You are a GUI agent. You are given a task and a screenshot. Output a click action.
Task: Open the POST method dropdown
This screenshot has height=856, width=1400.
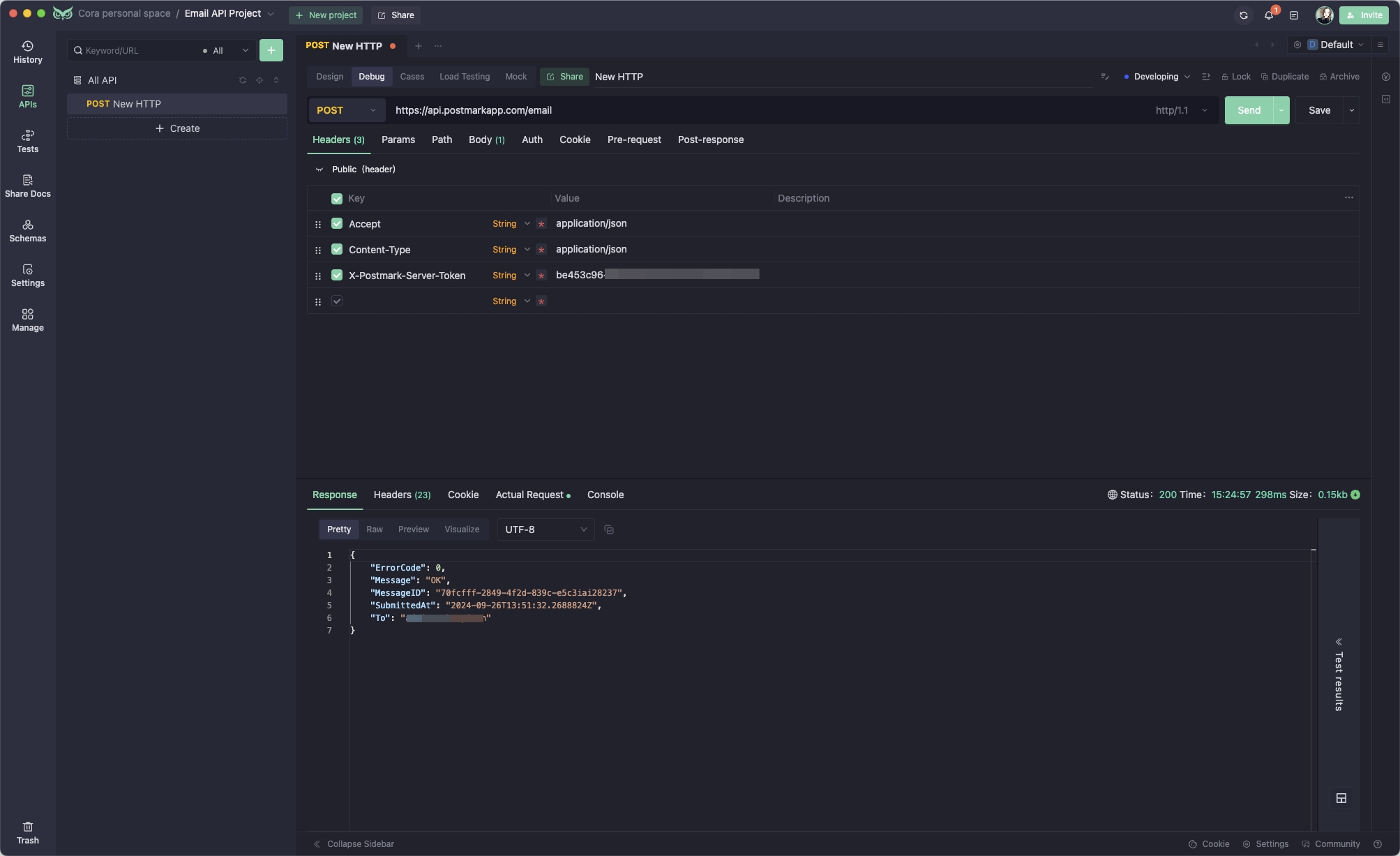coord(346,110)
